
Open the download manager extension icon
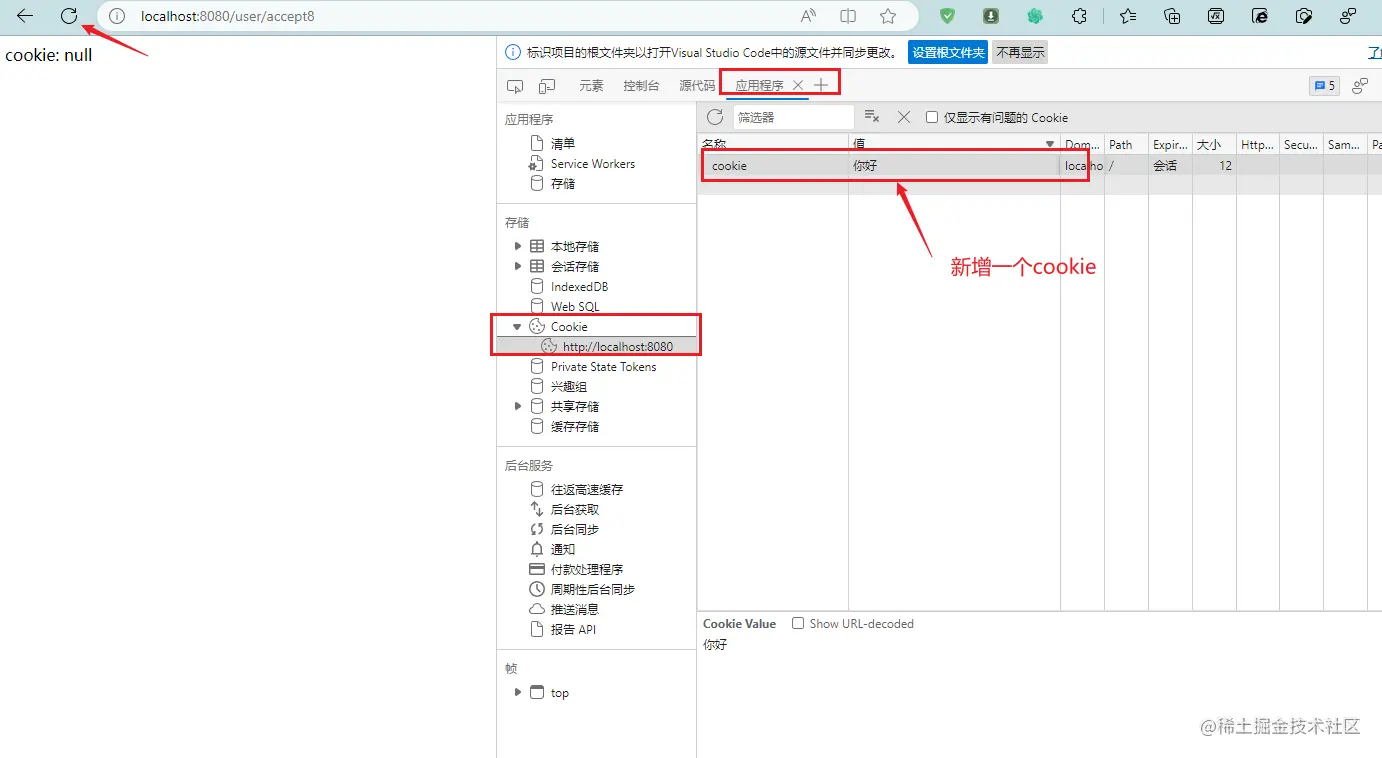pyautogui.click(x=991, y=16)
